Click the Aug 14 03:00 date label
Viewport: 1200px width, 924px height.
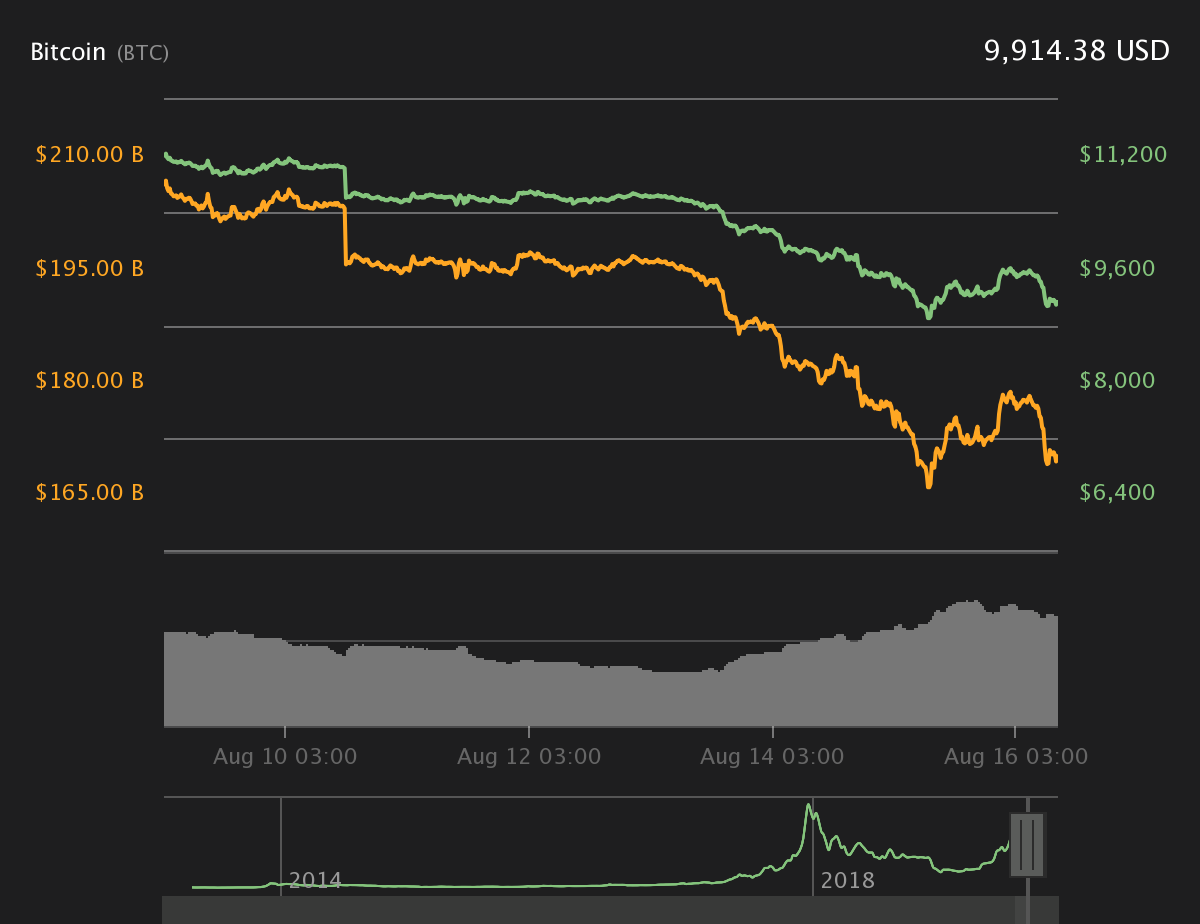[772, 756]
